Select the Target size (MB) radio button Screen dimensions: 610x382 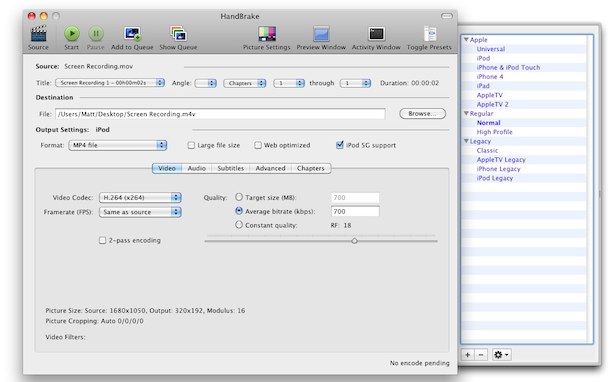(239, 197)
